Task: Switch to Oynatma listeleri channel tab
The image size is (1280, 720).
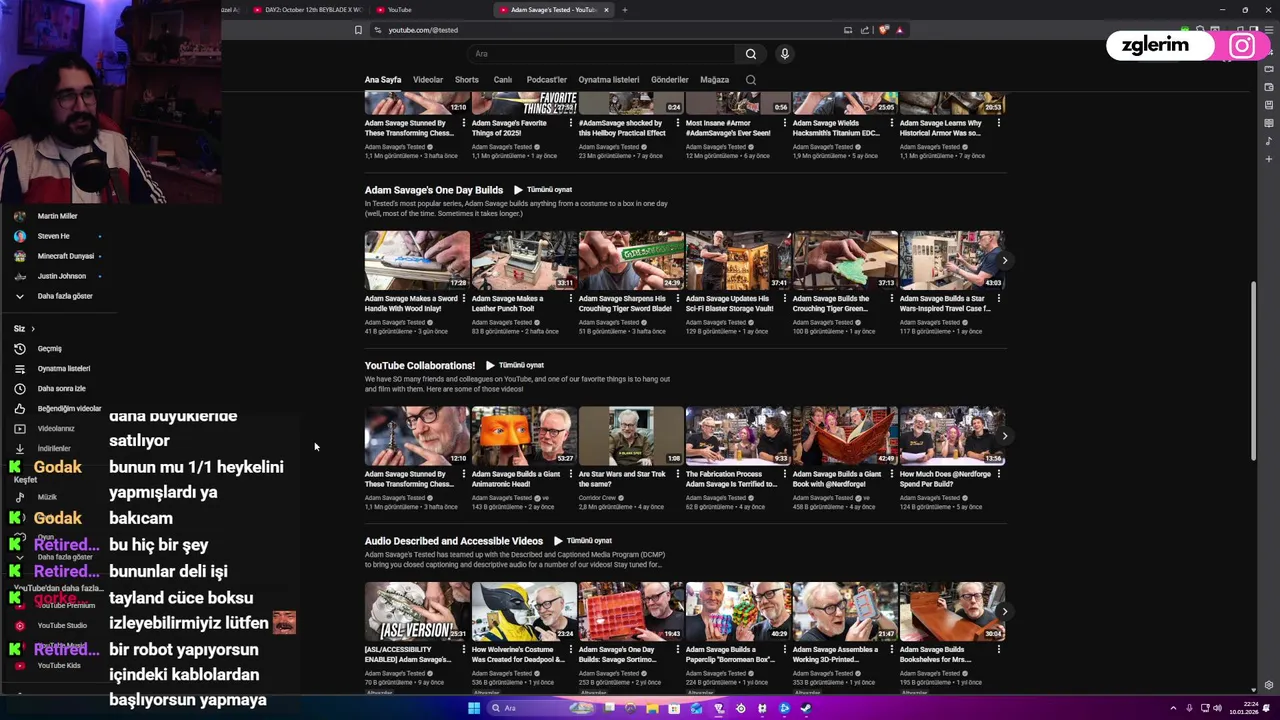Action: (x=609, y=80)
